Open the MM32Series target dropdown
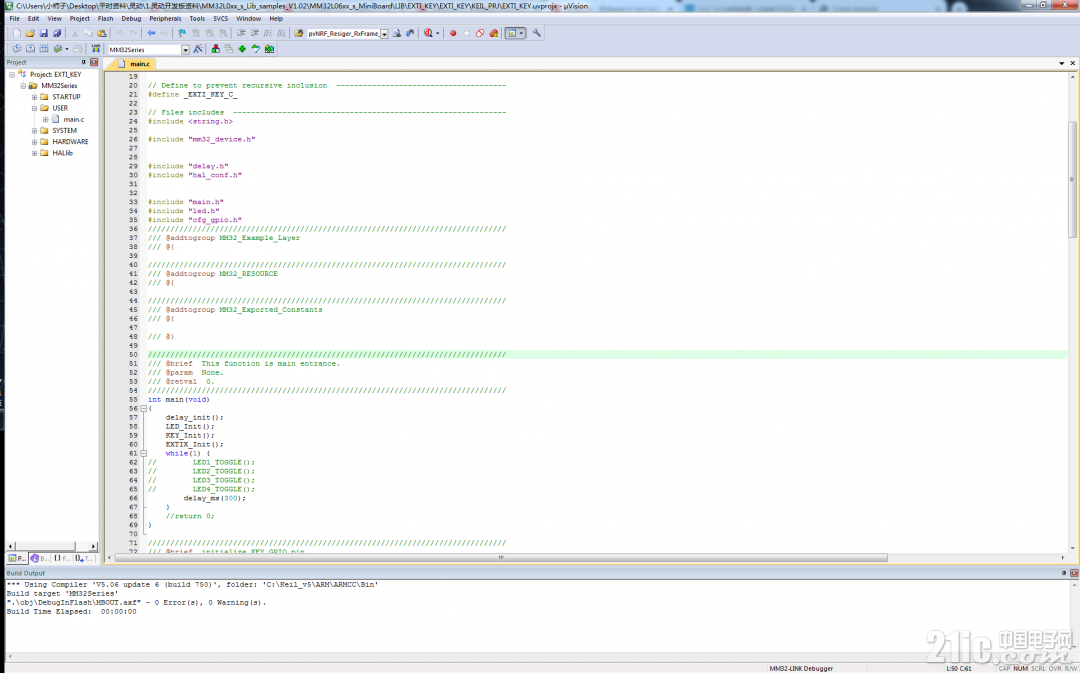 (185, 50)
